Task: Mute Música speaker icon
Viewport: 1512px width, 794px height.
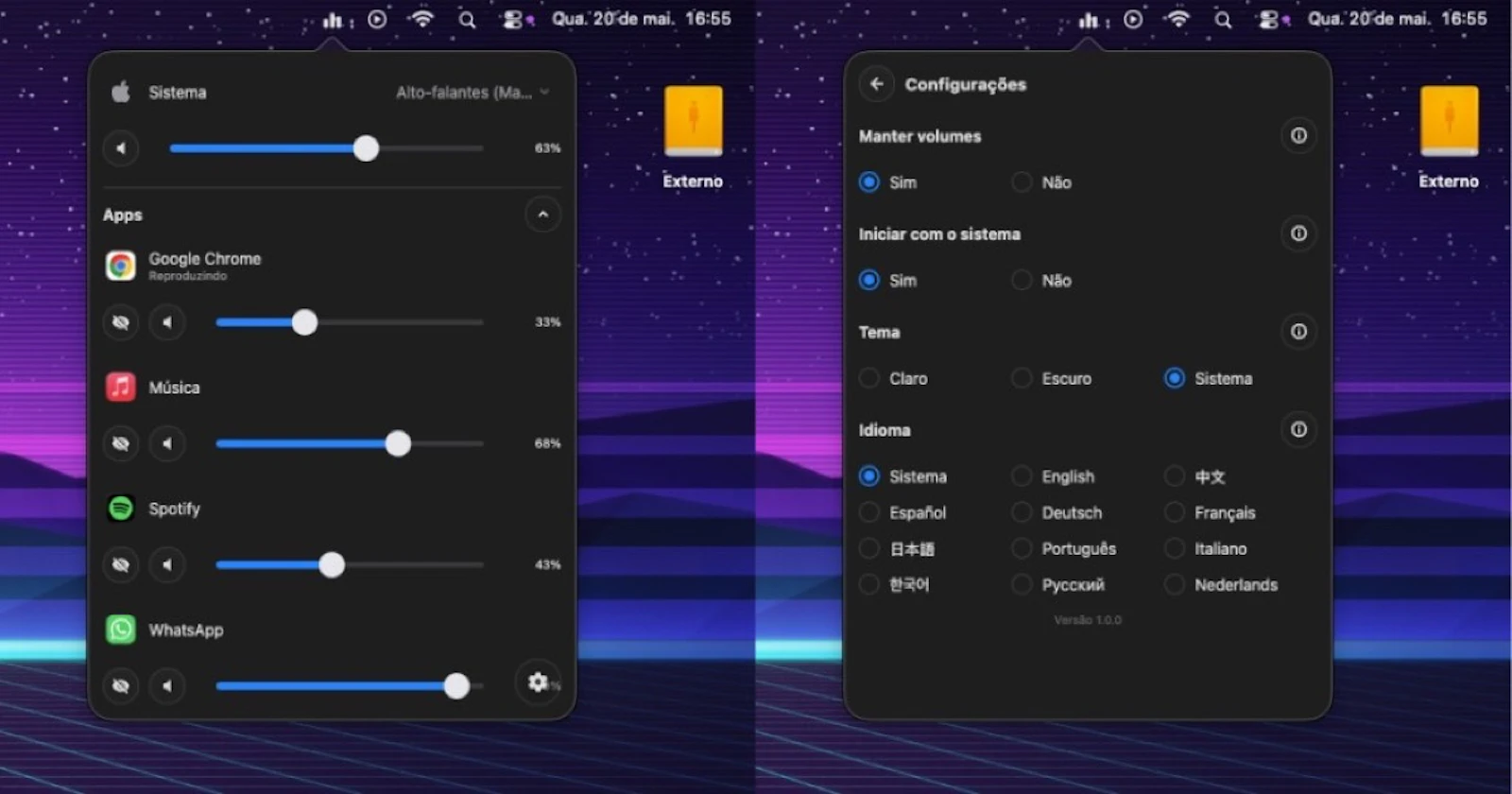Action: (167, 443)
